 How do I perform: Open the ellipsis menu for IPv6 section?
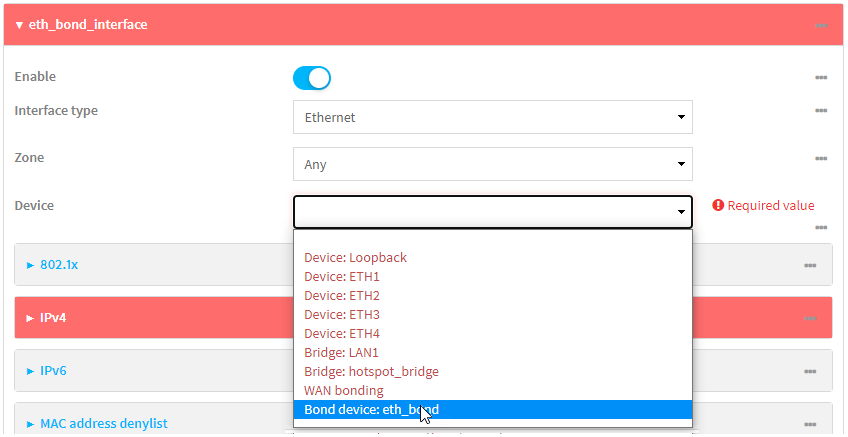810,371
